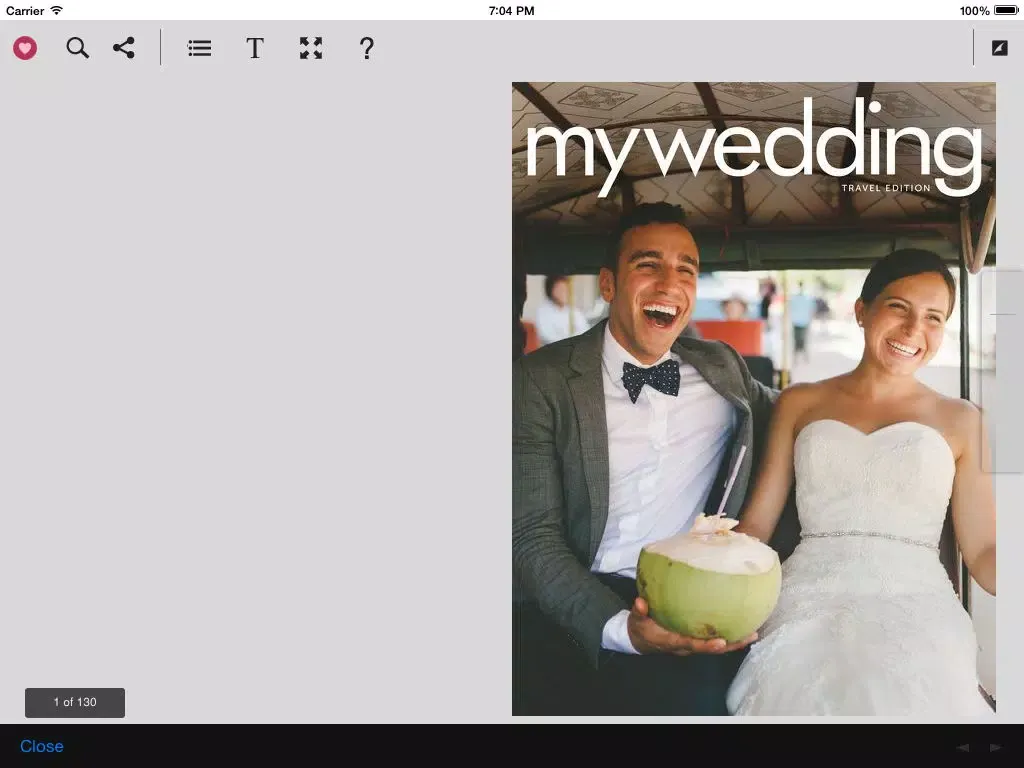Open the table of contents list icon

click(x=199, y=48)
